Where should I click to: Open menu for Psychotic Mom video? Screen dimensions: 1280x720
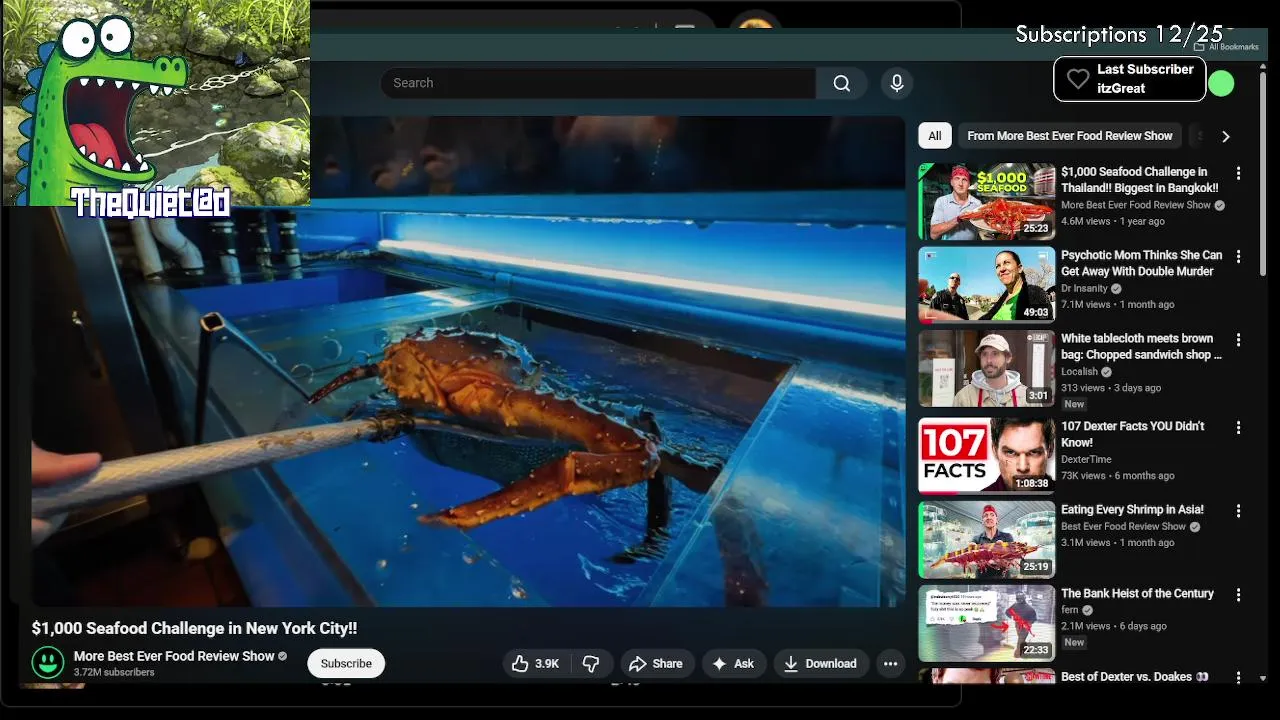pos(1238,257)
